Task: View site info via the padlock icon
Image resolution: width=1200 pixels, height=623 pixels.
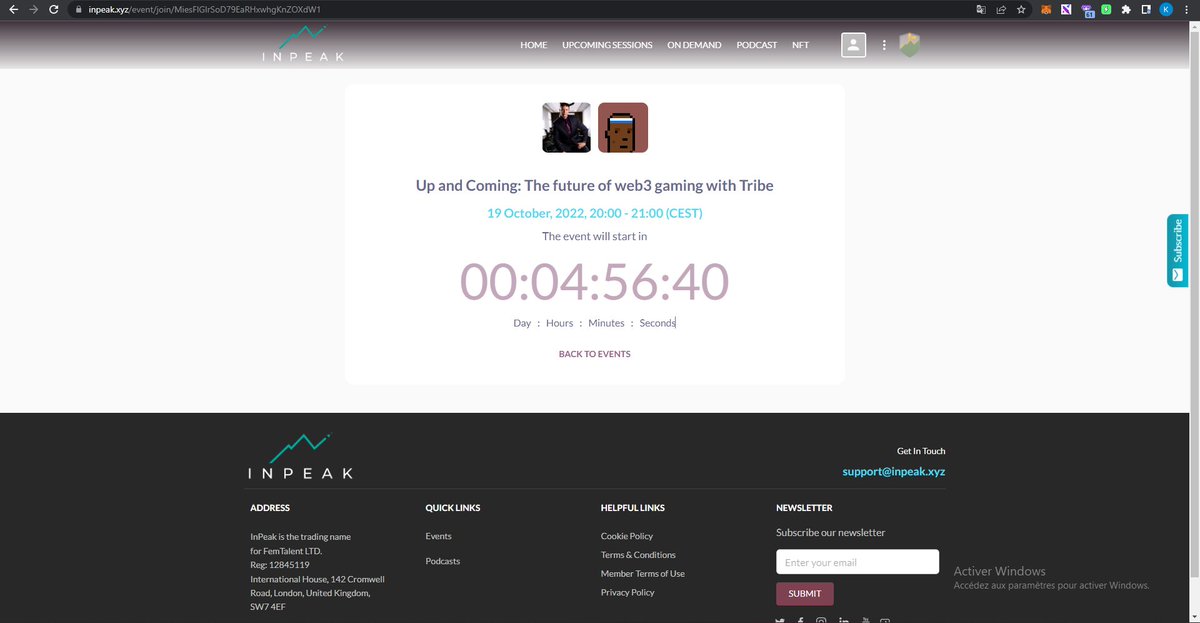Action: click(78, 9)
